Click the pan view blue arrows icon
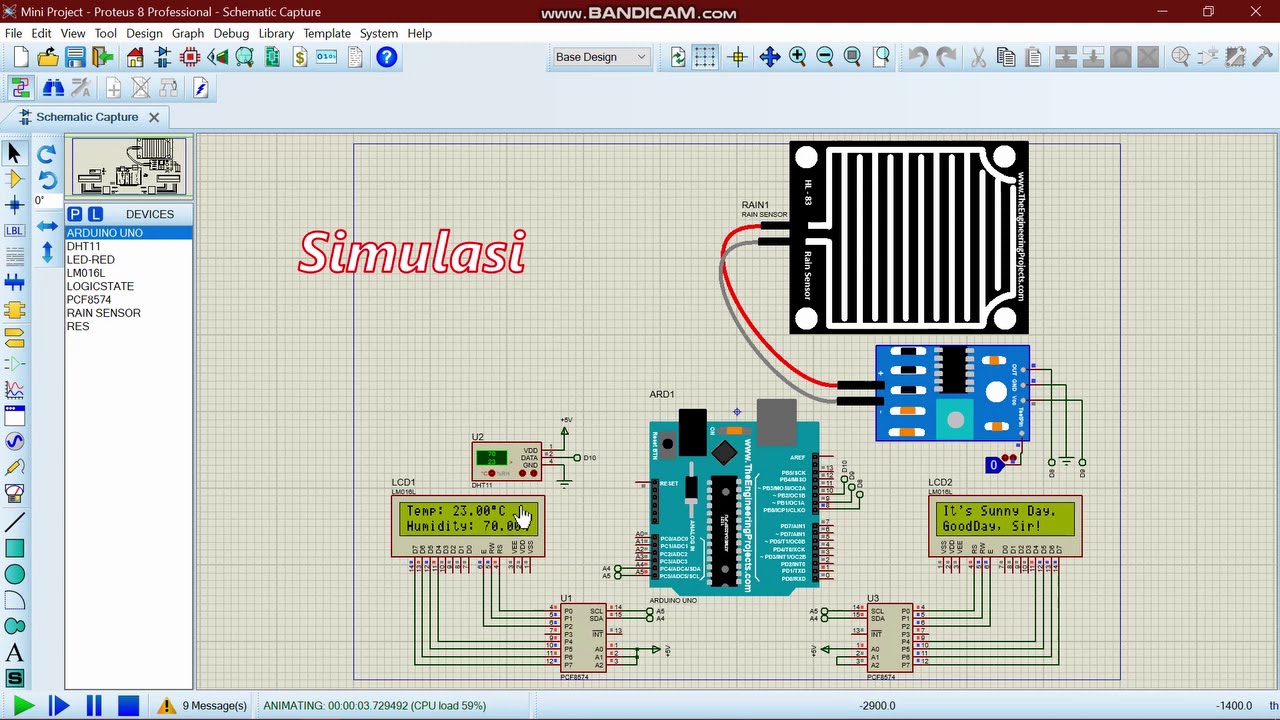This screenshot has height=720, width=1280. (770, 57)
